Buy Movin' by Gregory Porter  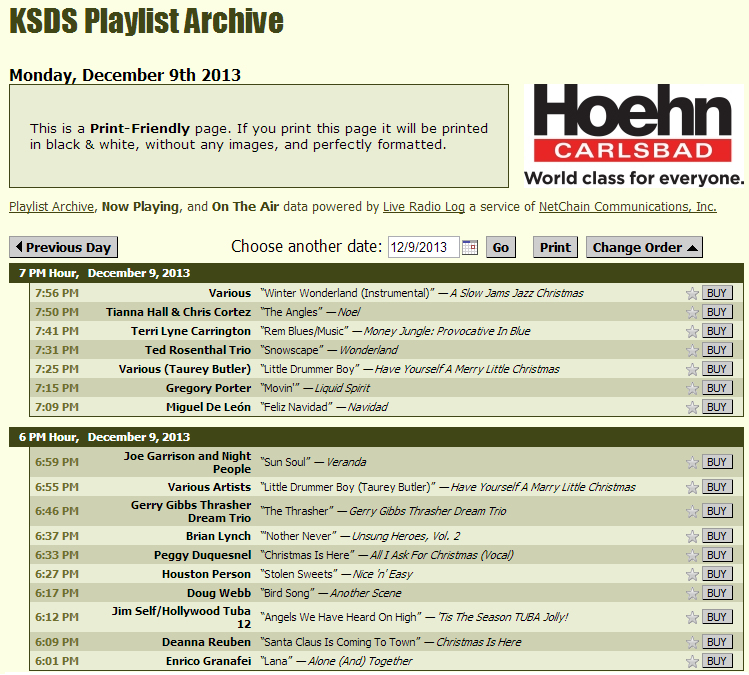coord(717,388)
